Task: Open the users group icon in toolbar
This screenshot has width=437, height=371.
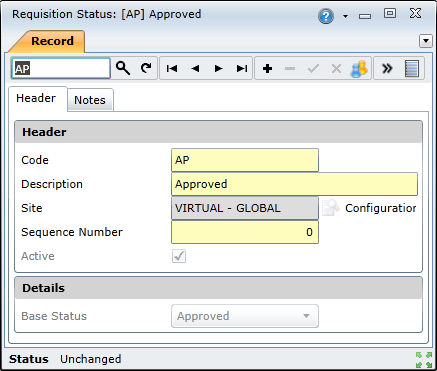Action: [359, 69]
